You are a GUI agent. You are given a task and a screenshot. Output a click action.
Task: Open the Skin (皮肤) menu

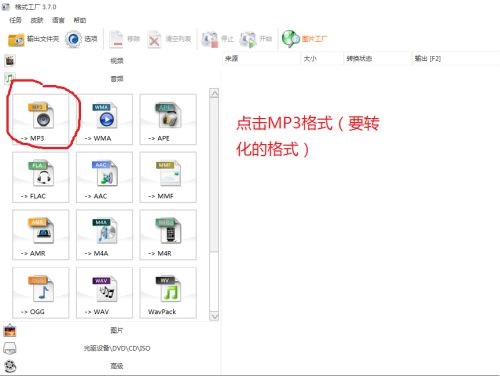37,20
